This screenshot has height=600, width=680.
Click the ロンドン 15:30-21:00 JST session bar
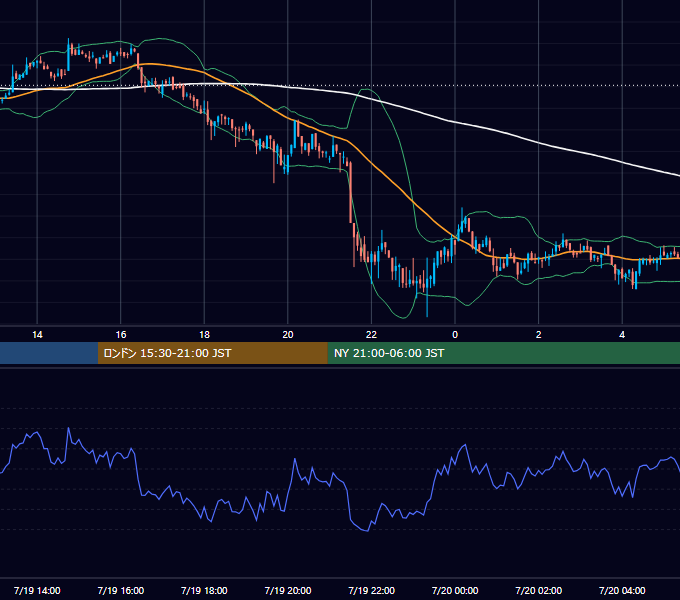[x=212, y=353]
